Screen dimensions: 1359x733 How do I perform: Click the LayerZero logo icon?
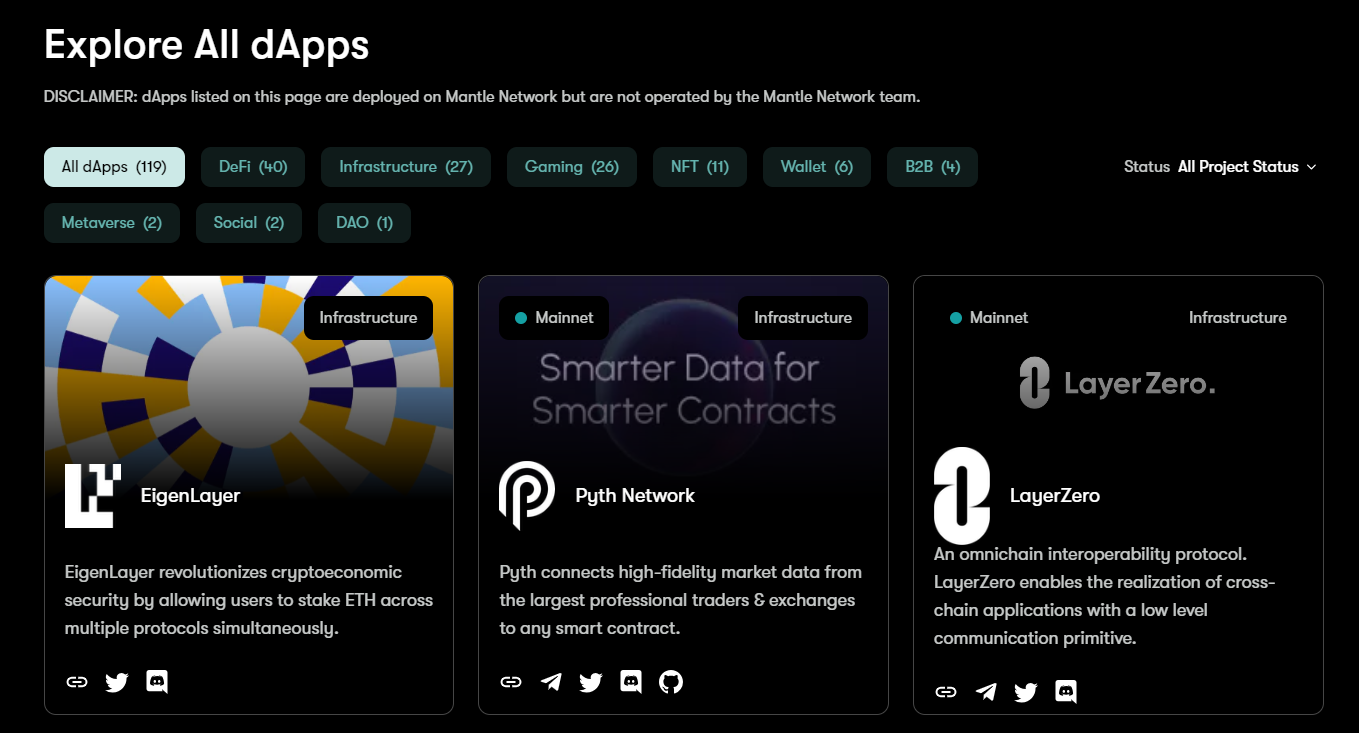point(962,495)
